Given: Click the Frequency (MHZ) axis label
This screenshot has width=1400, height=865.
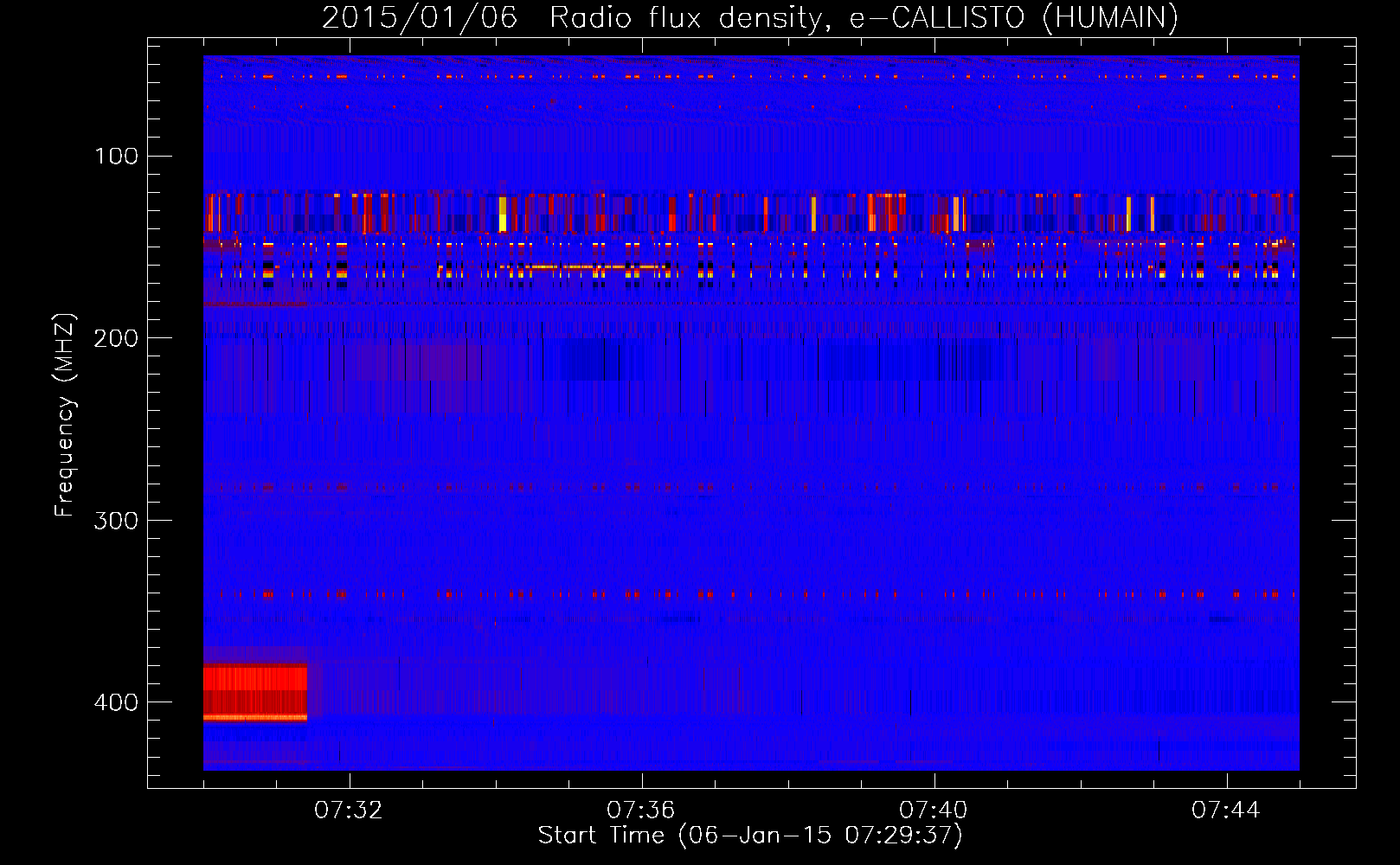Looking at the screenshot, I should tap(65, 414).
